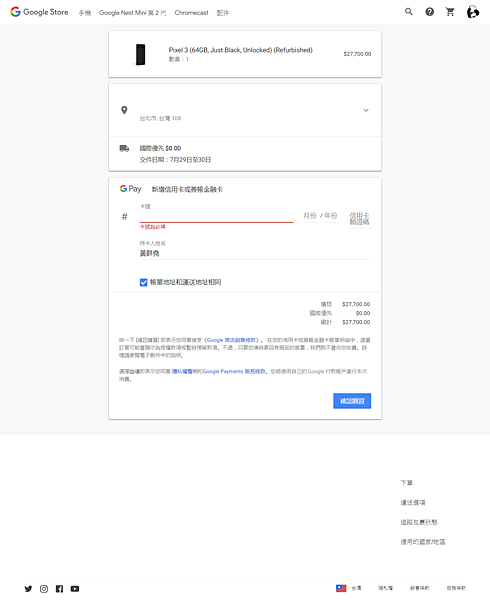View the shopping cart icon

450,12
